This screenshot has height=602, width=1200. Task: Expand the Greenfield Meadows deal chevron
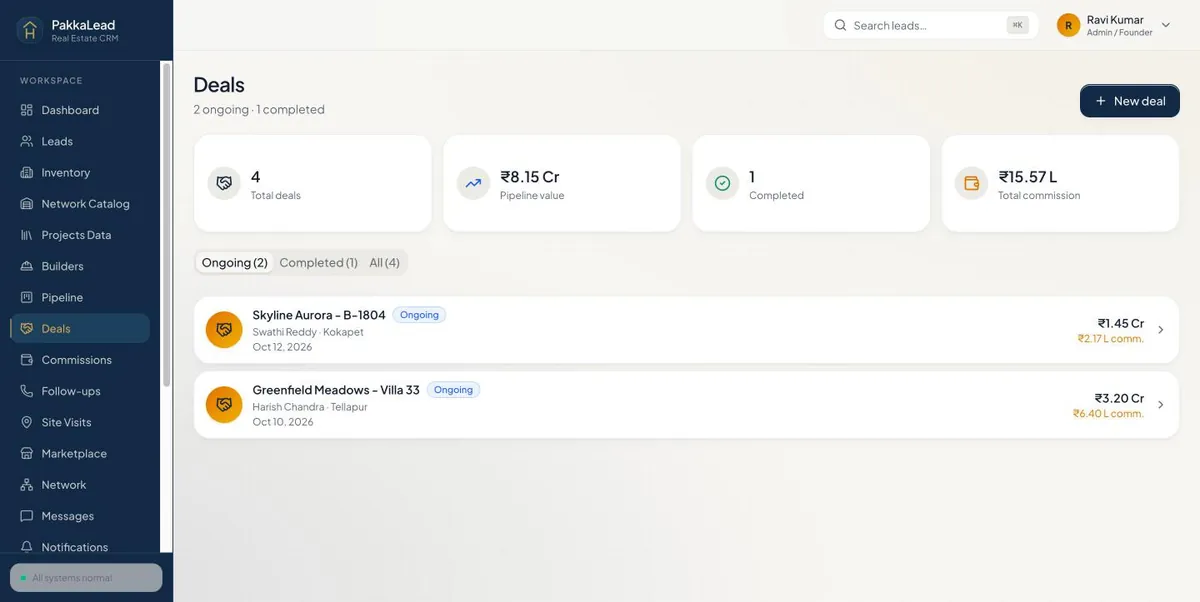click(1161, 405)
